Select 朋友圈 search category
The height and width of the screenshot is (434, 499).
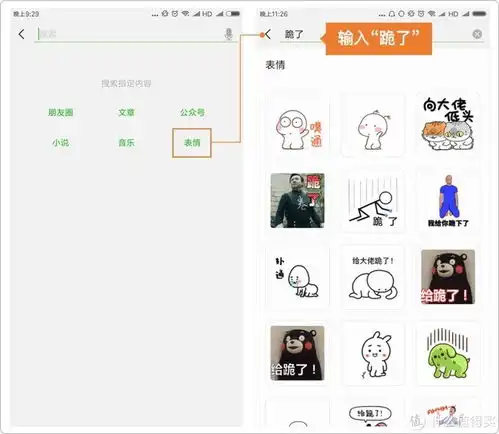point(61,112)
